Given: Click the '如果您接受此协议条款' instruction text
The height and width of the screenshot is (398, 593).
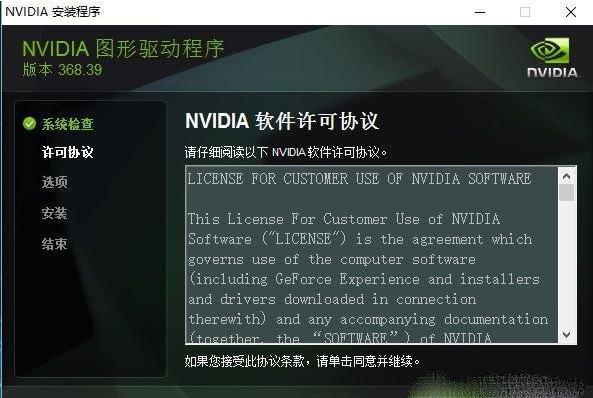Looking at the screenshot, I should 302,361.
